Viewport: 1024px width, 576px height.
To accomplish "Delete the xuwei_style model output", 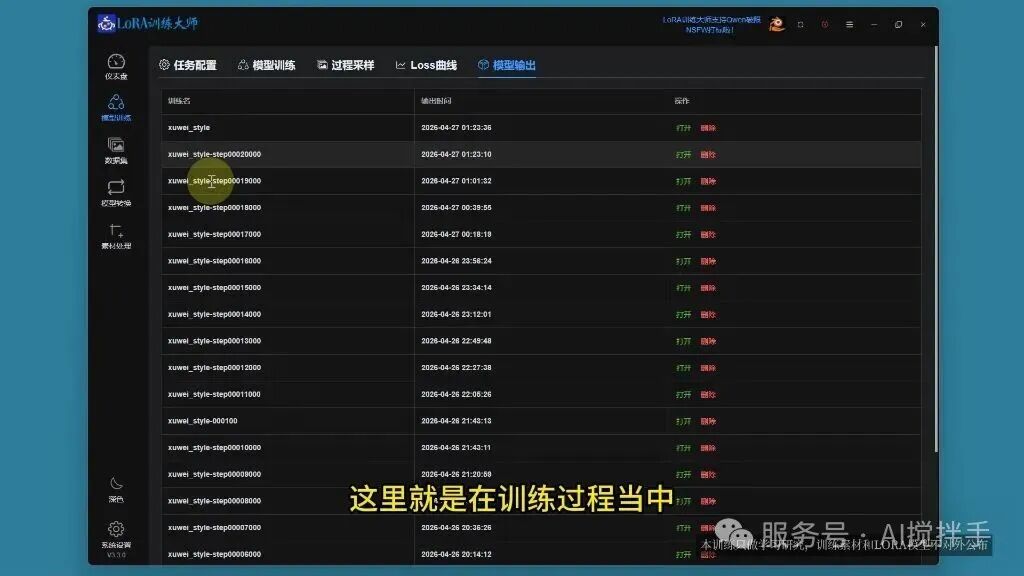I will click(708, 128).
